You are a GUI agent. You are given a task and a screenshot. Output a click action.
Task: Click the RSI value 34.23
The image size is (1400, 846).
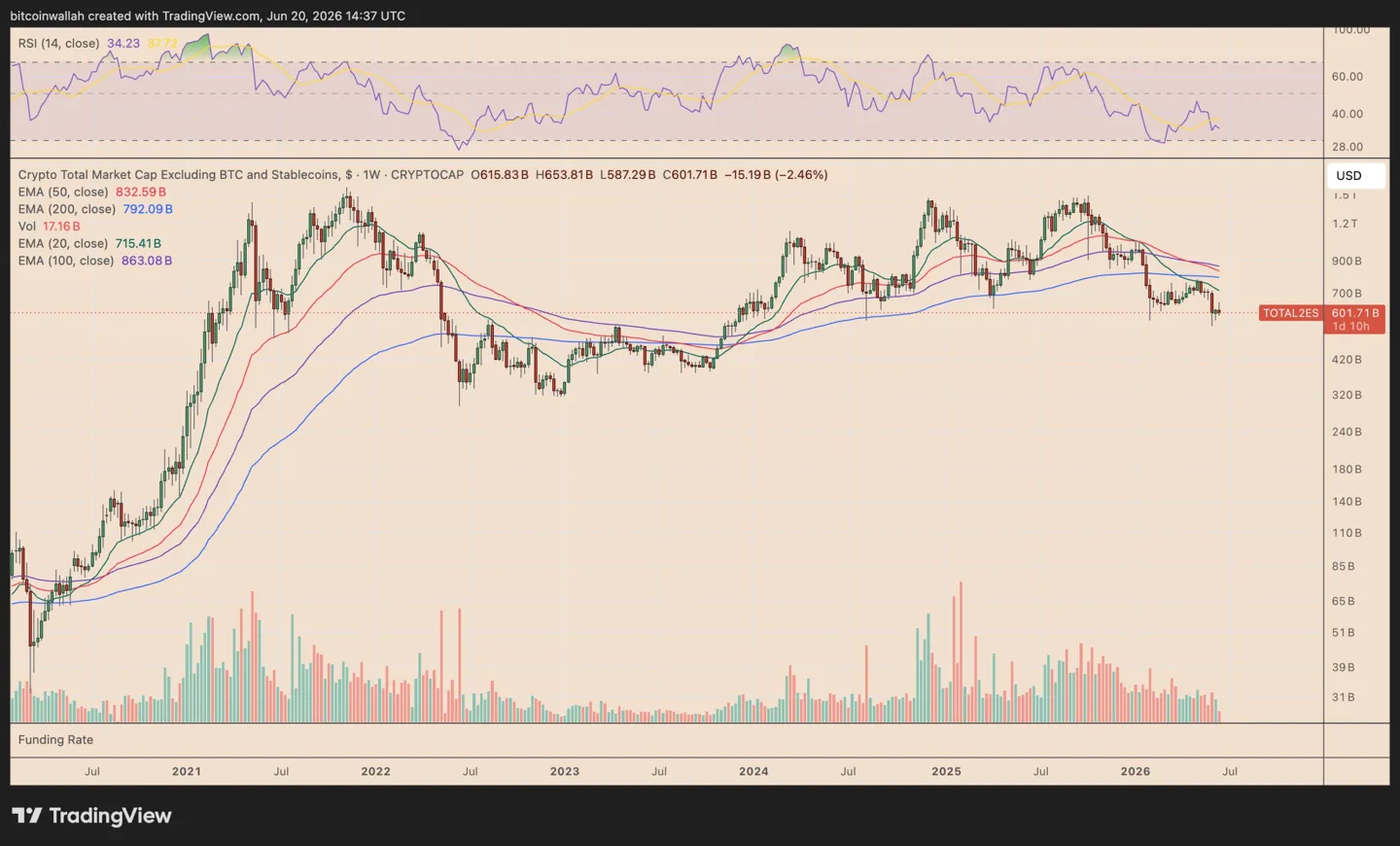coord(123,44)
